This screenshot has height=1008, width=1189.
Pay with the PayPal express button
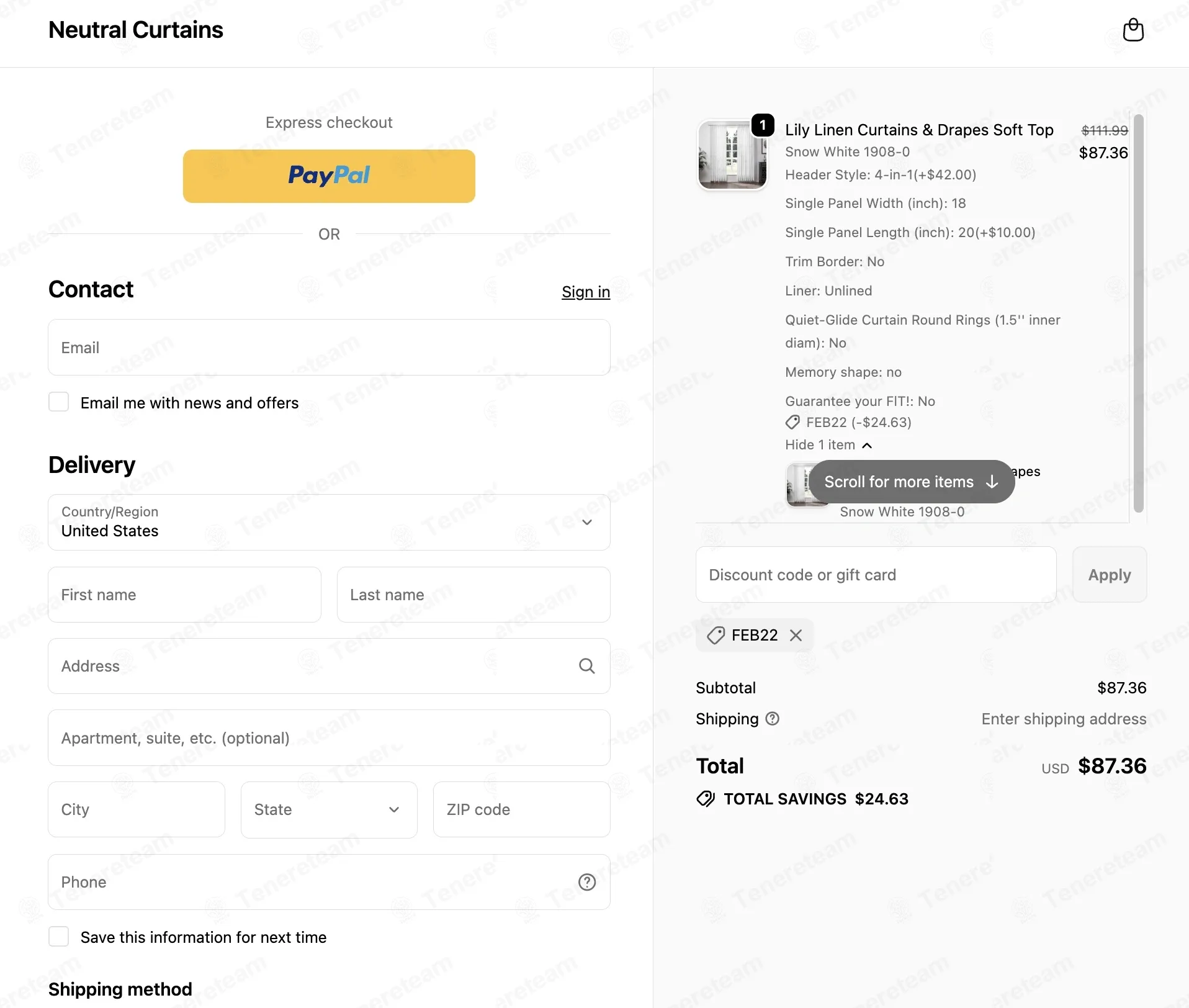pos(329,176)
